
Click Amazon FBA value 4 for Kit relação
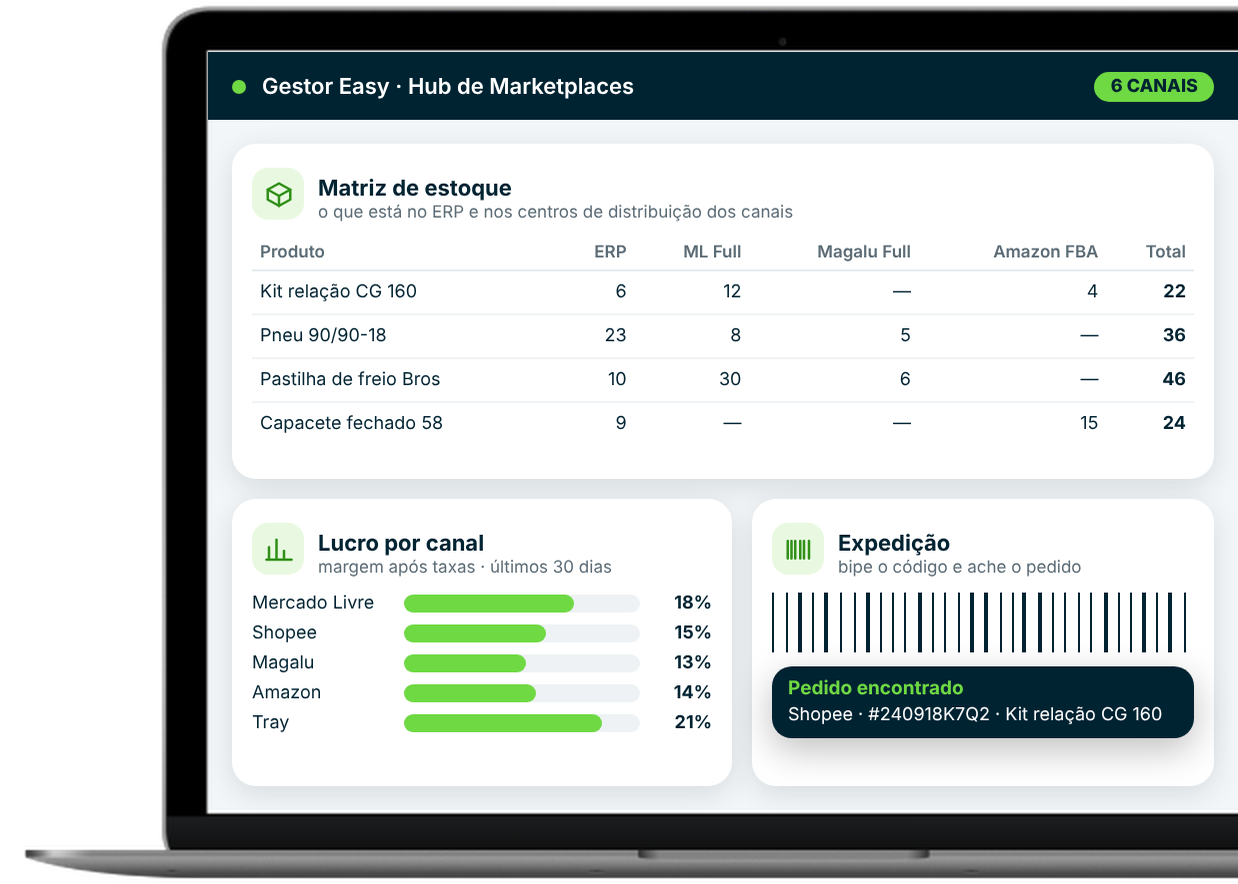pos(1092,292)
